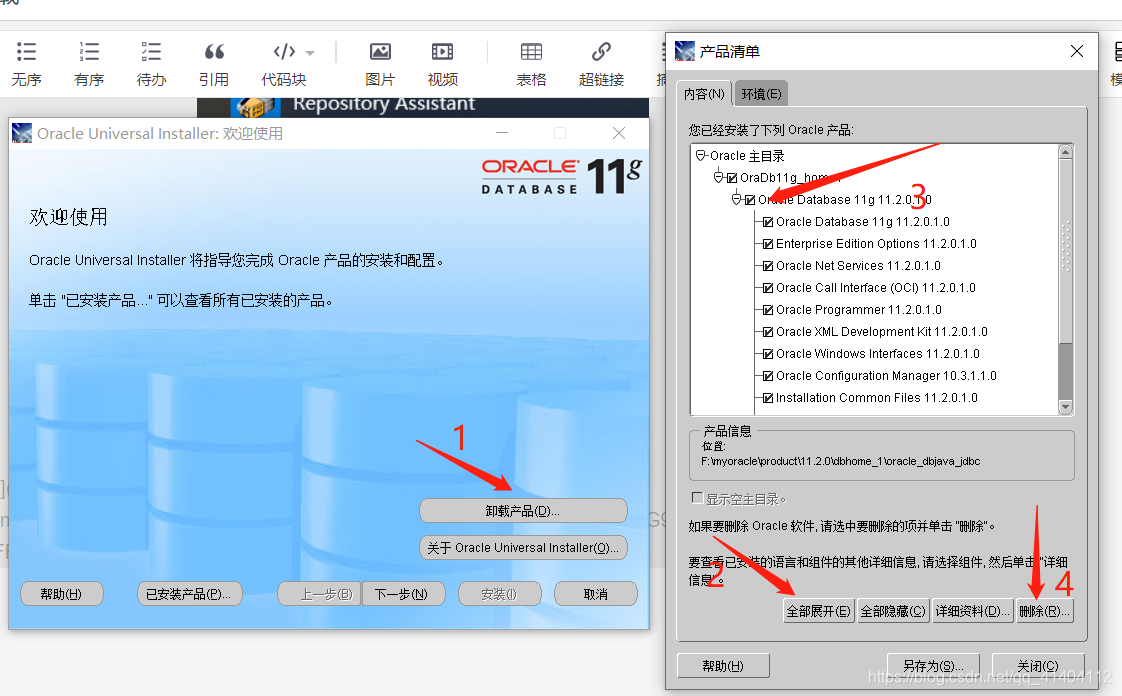
Task: Open the code block dropdown arrow
Action: (x=310, y=52)
